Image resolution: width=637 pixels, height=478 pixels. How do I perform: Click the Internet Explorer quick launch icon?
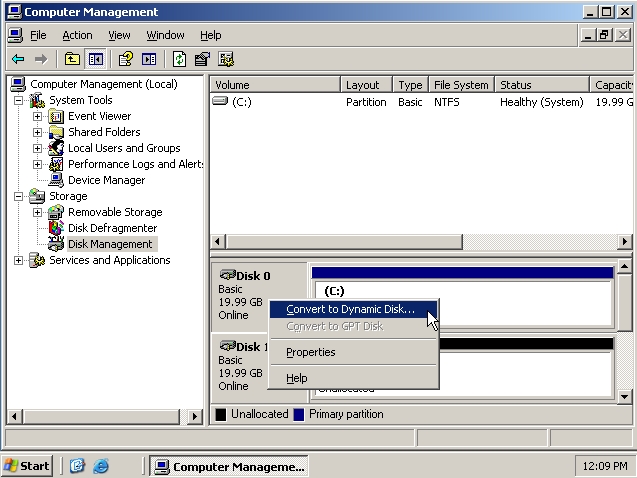coord(100,466)
